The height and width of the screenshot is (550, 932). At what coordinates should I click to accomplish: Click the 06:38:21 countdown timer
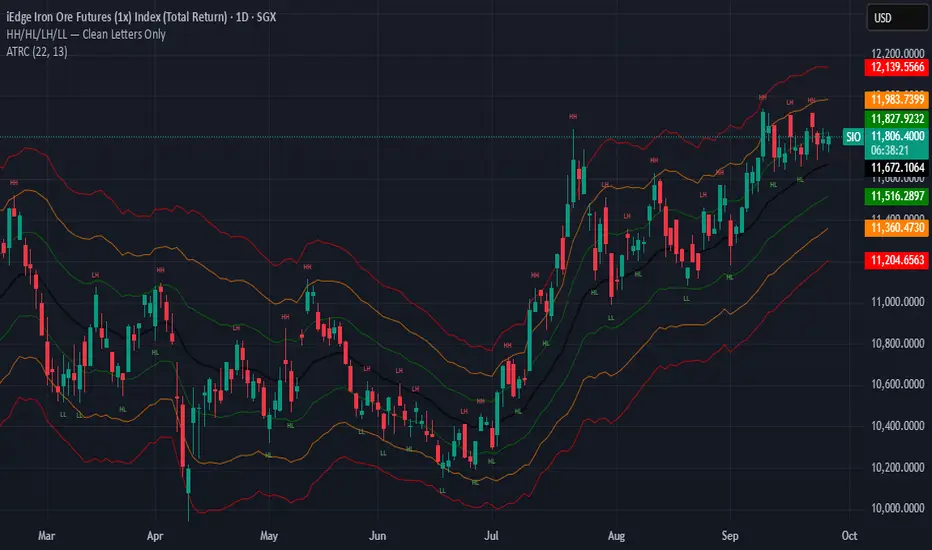(x=890, y=151)
